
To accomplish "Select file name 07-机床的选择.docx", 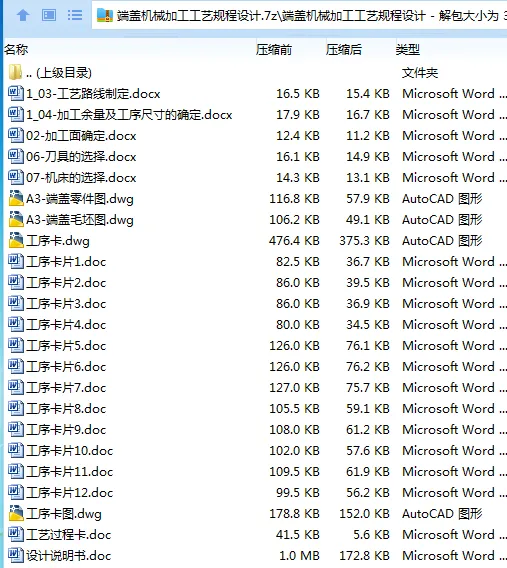I will [x=81, y=178].
